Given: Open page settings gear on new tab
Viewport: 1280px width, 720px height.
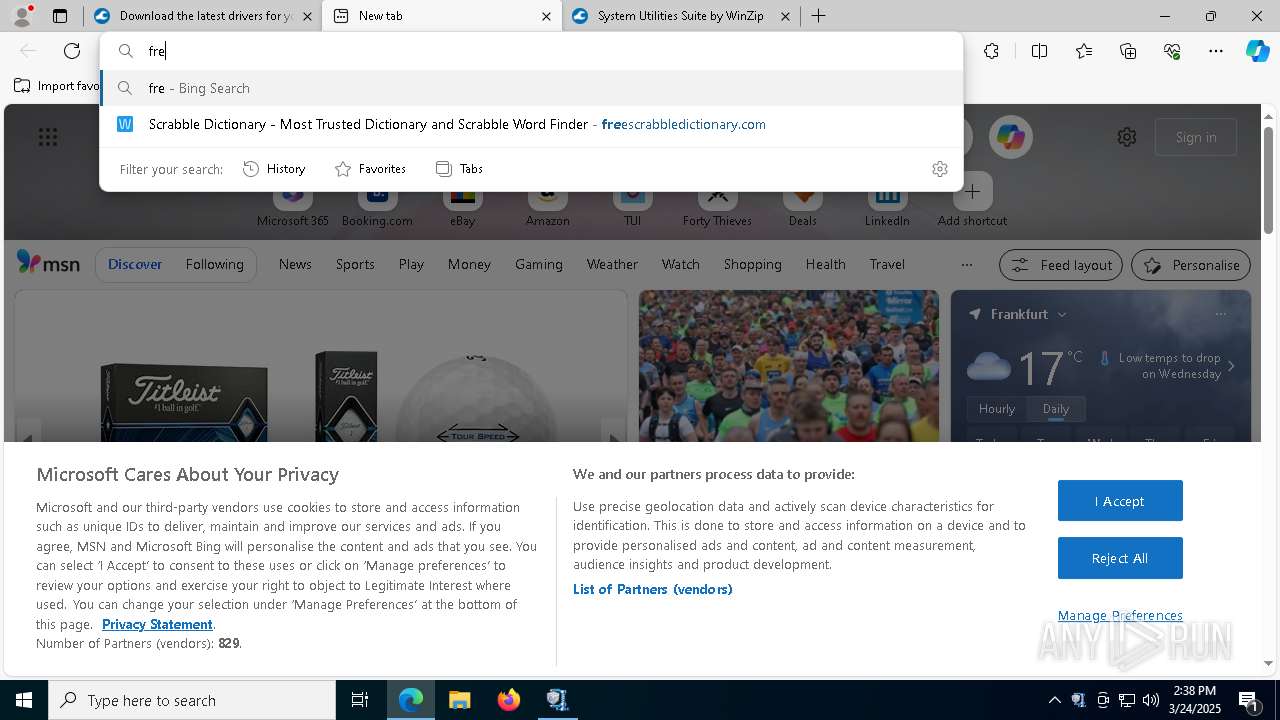Looking at the screenshot, I should coord(1127,137).
